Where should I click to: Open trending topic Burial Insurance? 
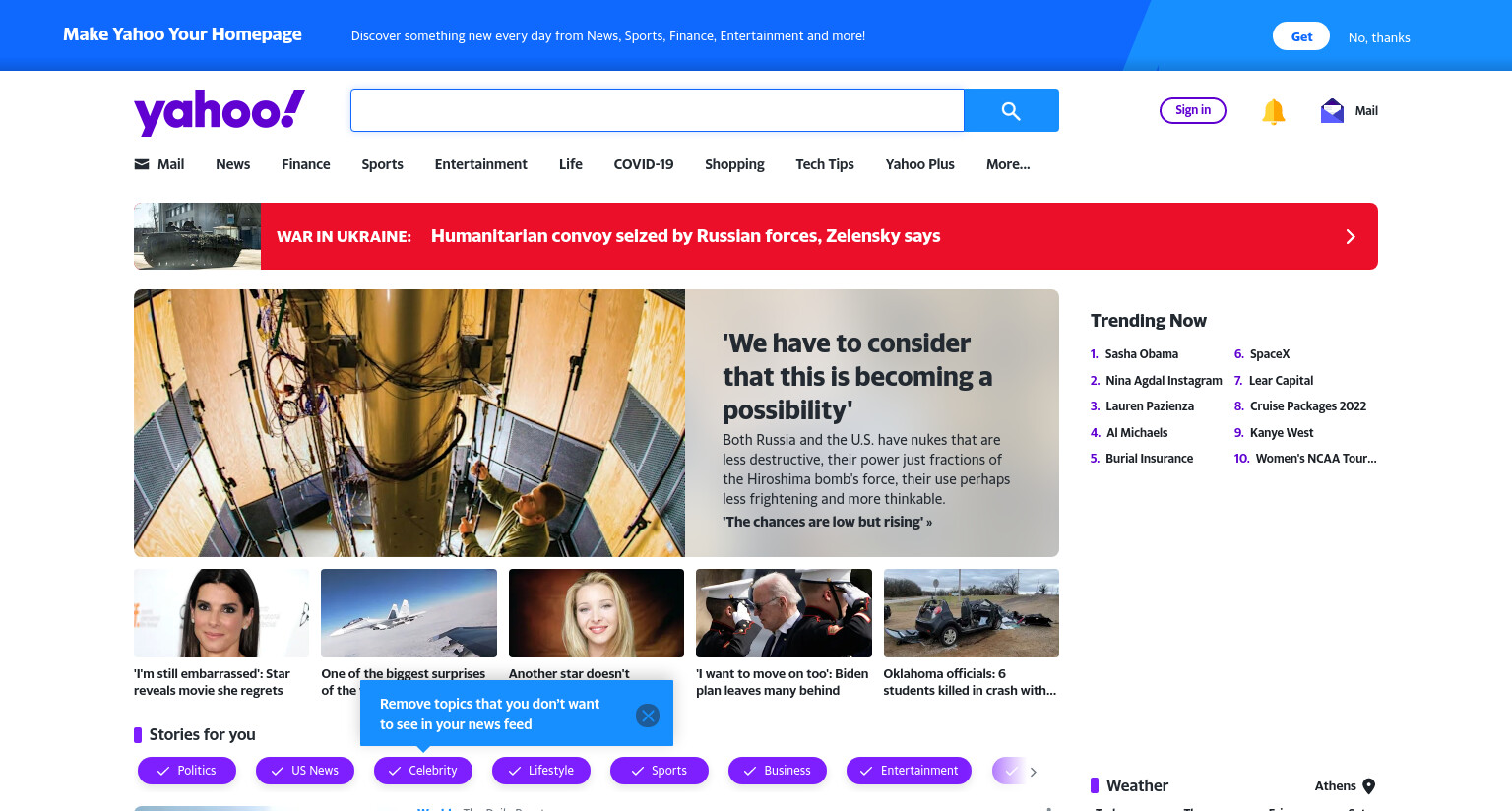1149,459
